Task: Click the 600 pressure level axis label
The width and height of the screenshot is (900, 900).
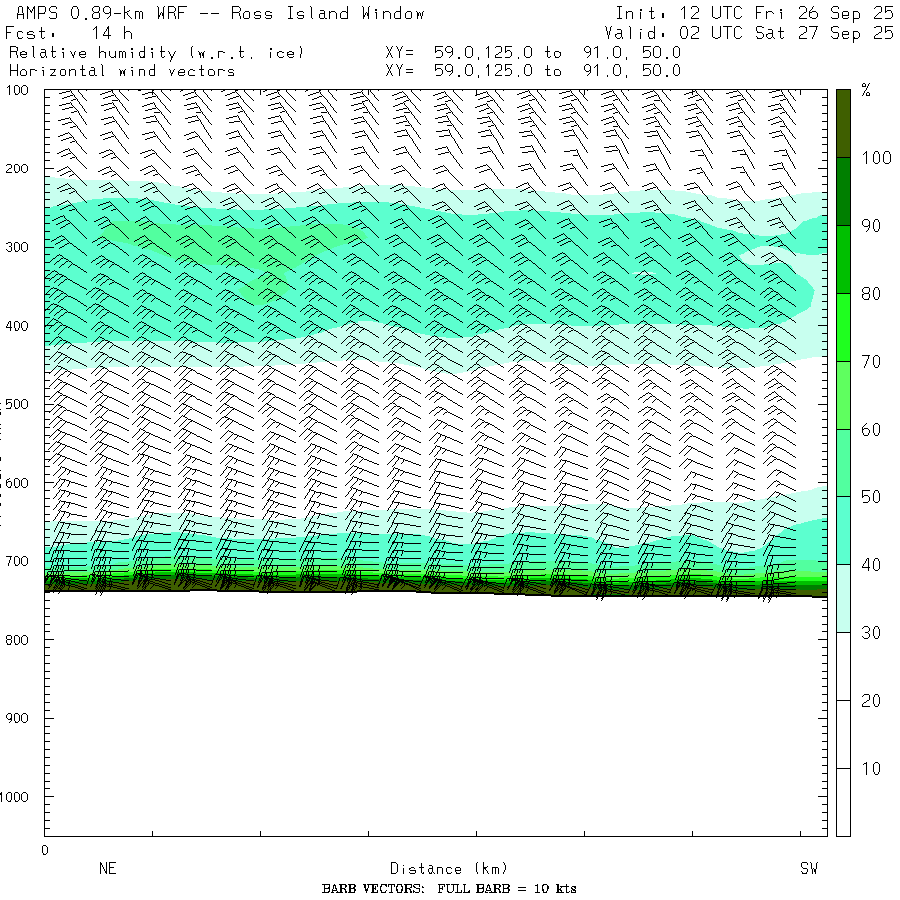Action: pos(17,483)
